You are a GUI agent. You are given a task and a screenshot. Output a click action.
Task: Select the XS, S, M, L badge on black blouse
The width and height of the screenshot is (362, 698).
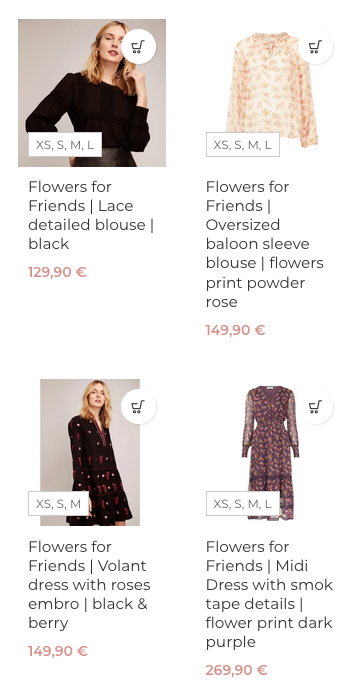[65, 144]
